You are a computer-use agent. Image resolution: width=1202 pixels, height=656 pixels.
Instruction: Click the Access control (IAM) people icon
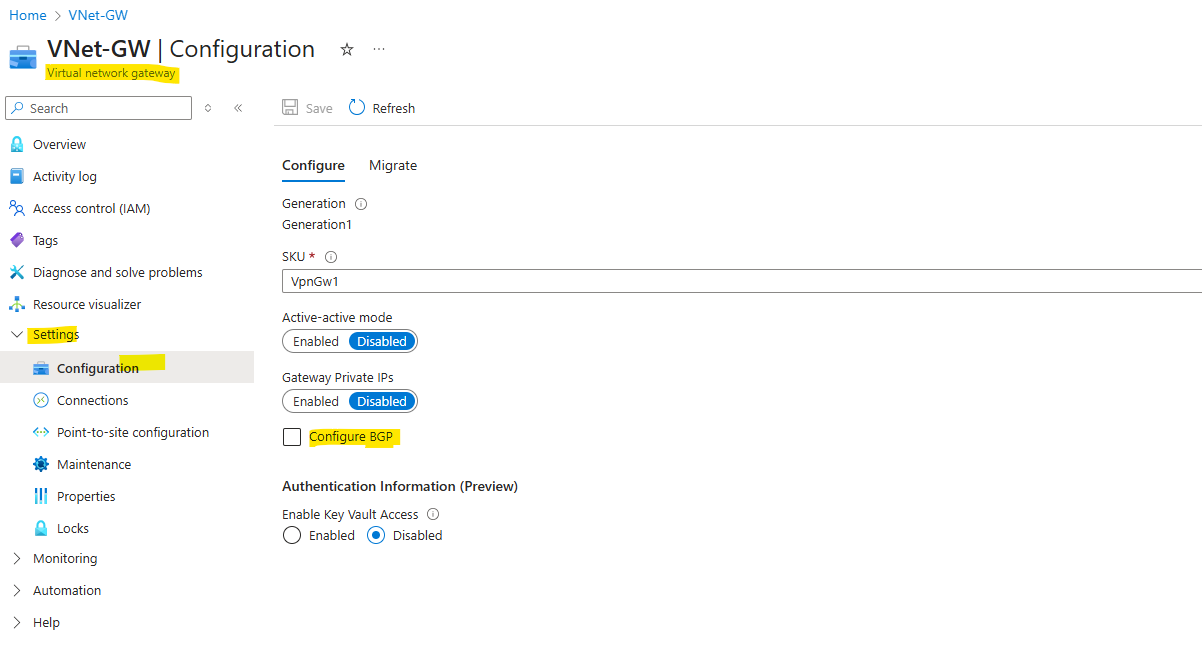16,208
